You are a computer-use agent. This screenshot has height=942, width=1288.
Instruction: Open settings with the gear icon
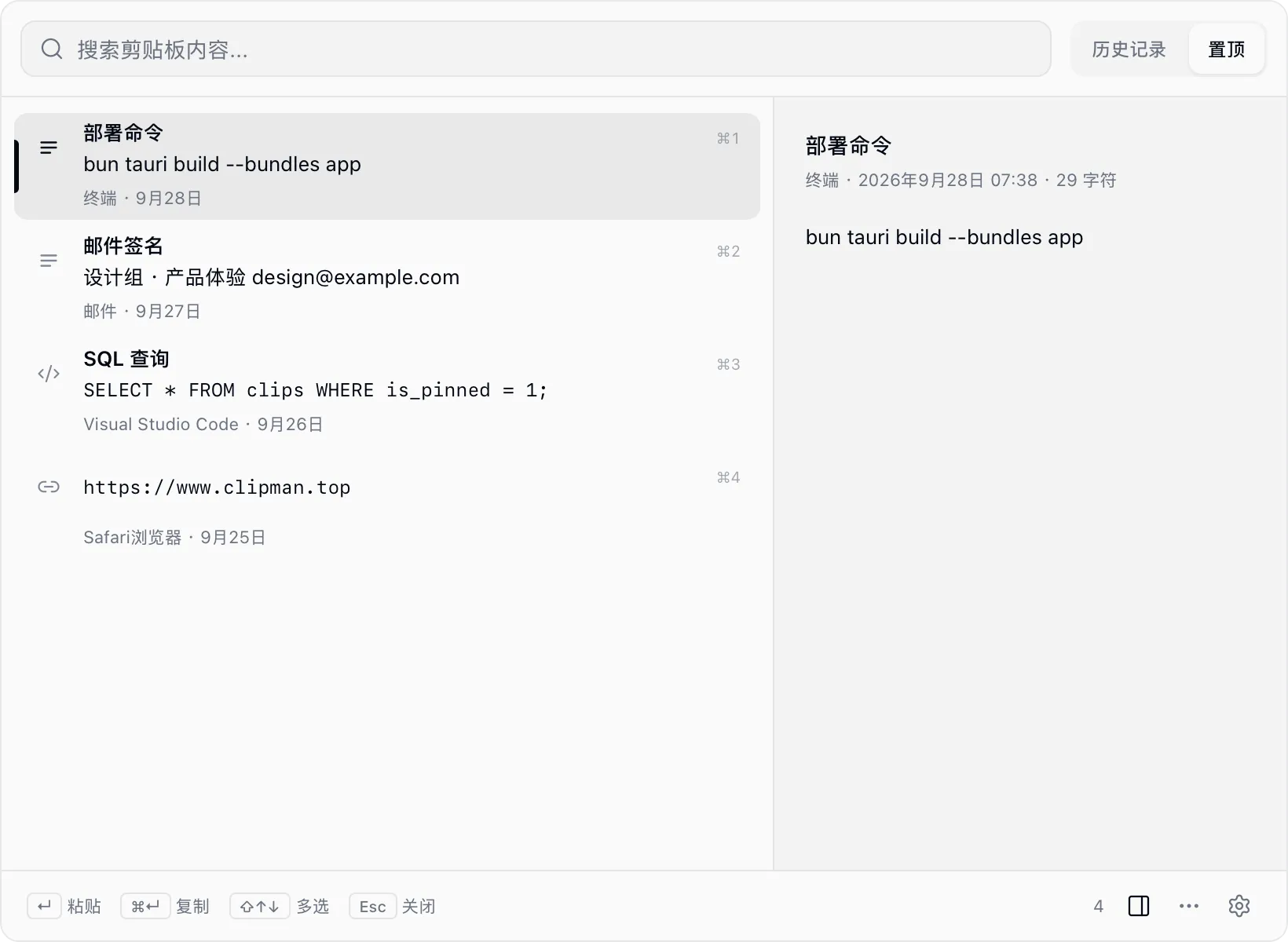1239,906
